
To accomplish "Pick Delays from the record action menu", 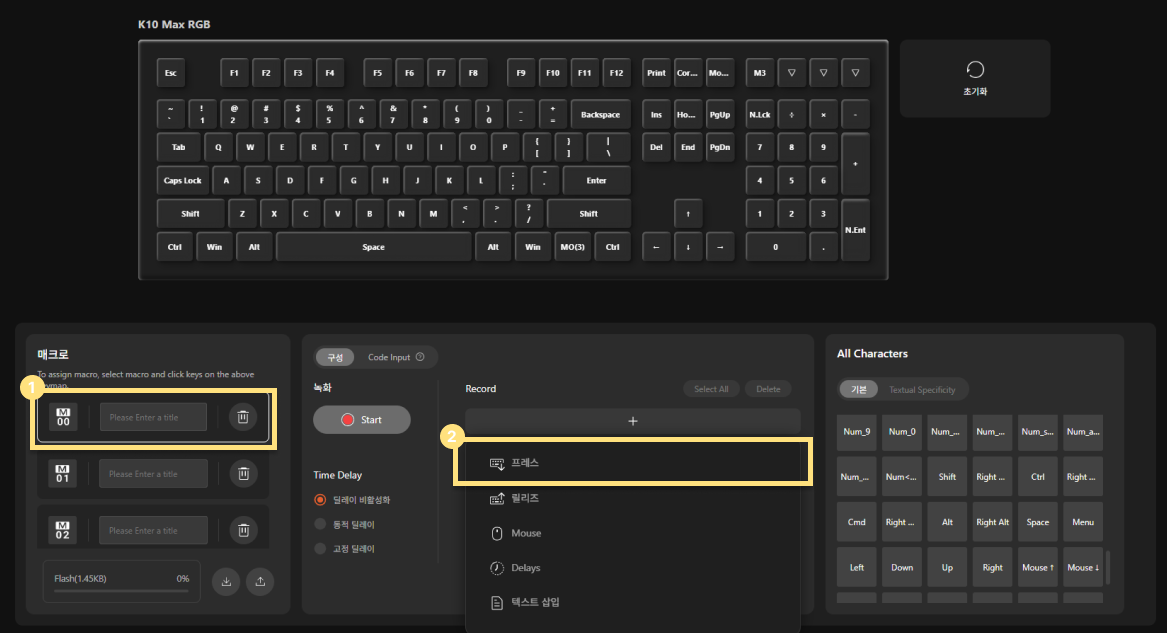I will pos(526,568).
